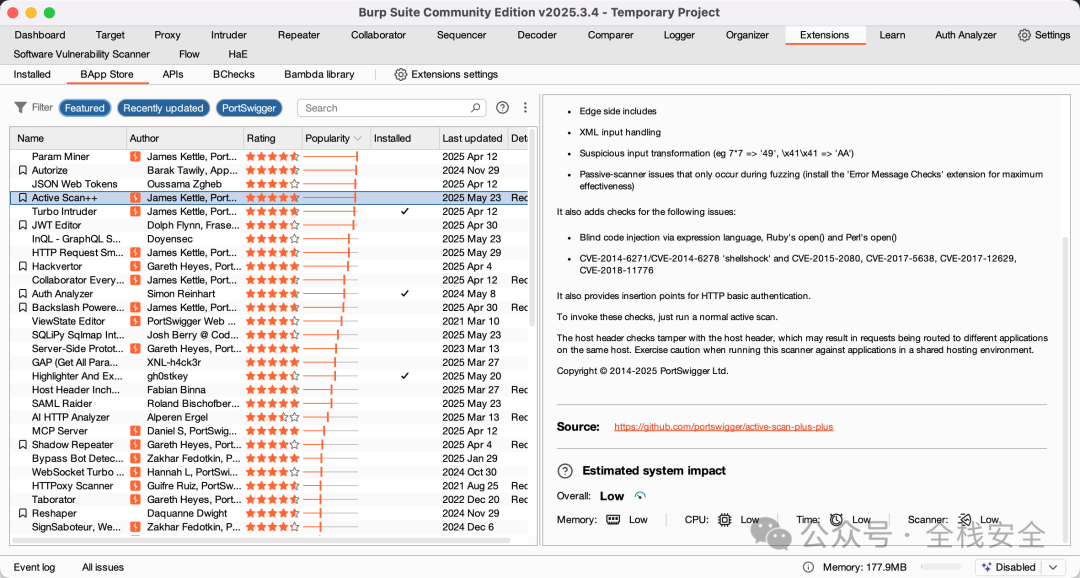
Task: Select the SAML Raider extension row
Action: 269,403
